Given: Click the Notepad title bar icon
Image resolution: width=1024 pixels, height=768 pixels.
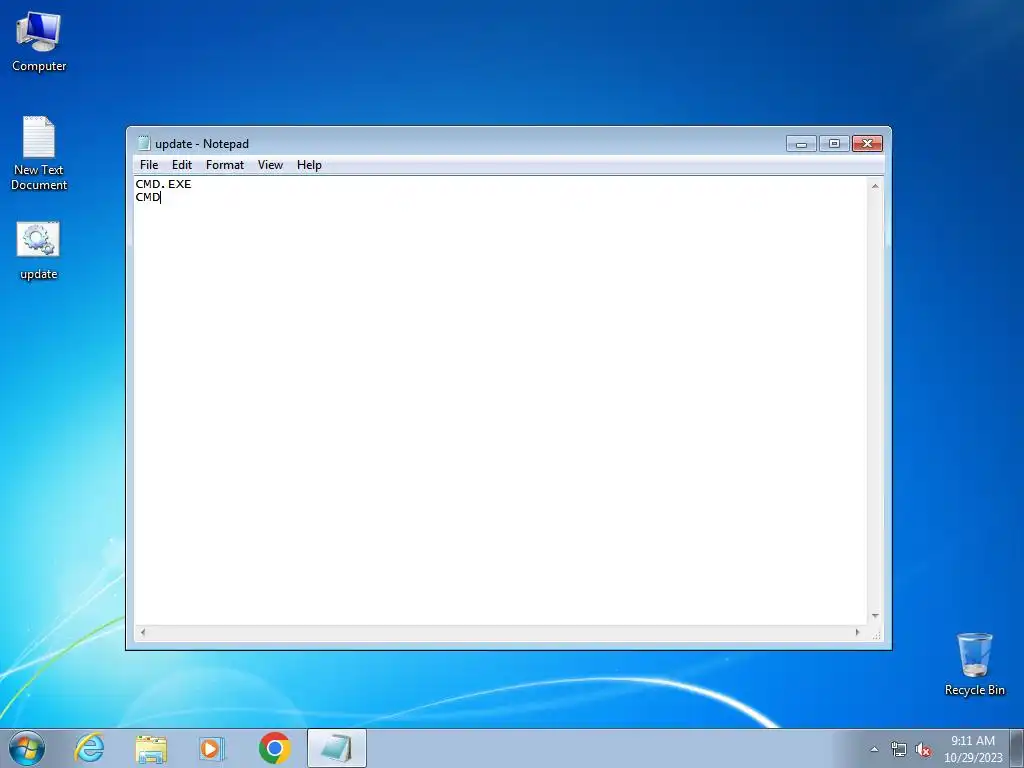Looking at the screenshot, I should (x=144, y=143).
